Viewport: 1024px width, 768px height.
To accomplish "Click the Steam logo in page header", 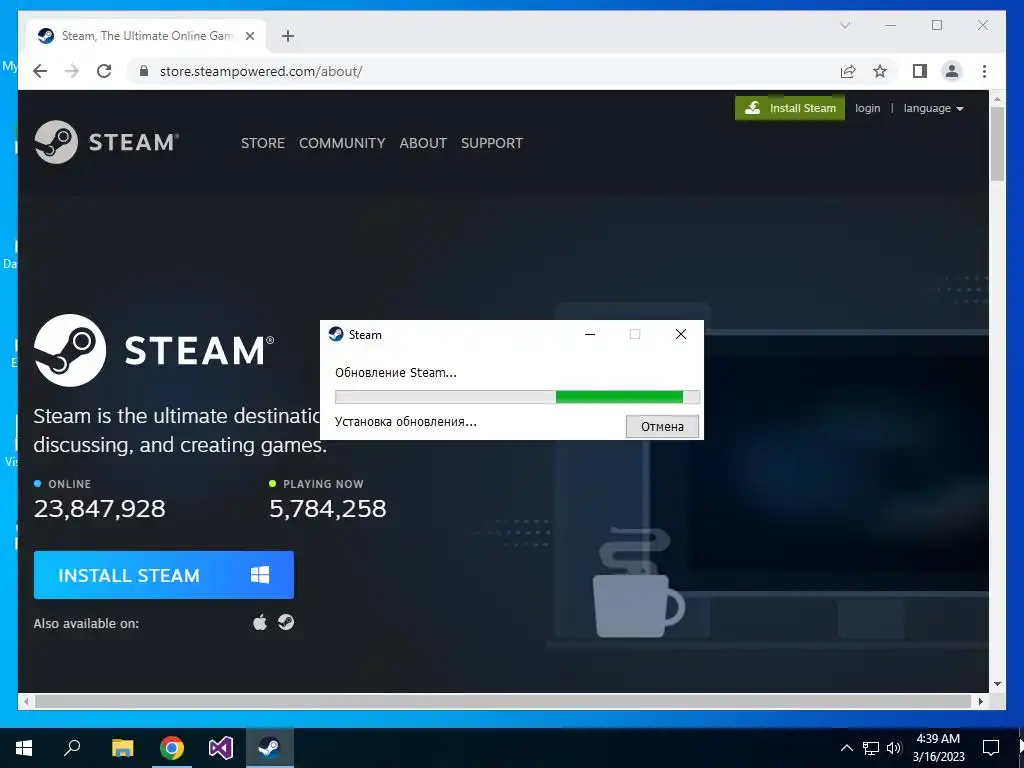I will click(x=106, y=142).
